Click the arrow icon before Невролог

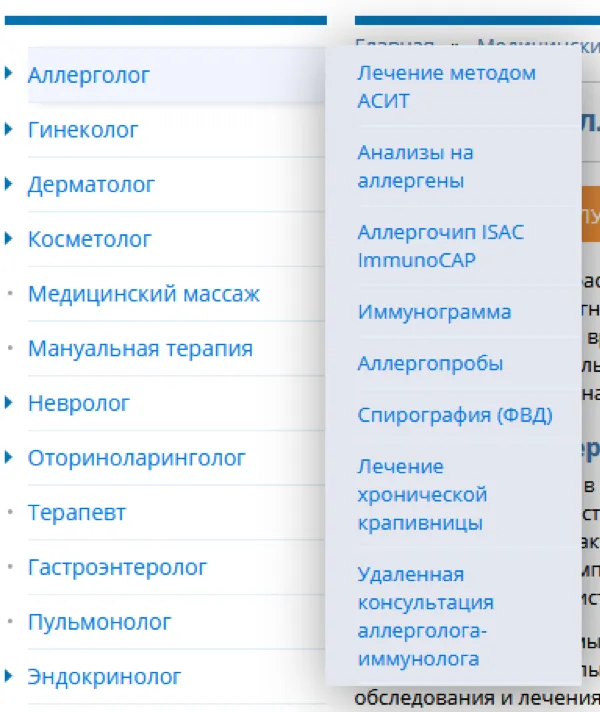tap(9, 403)
